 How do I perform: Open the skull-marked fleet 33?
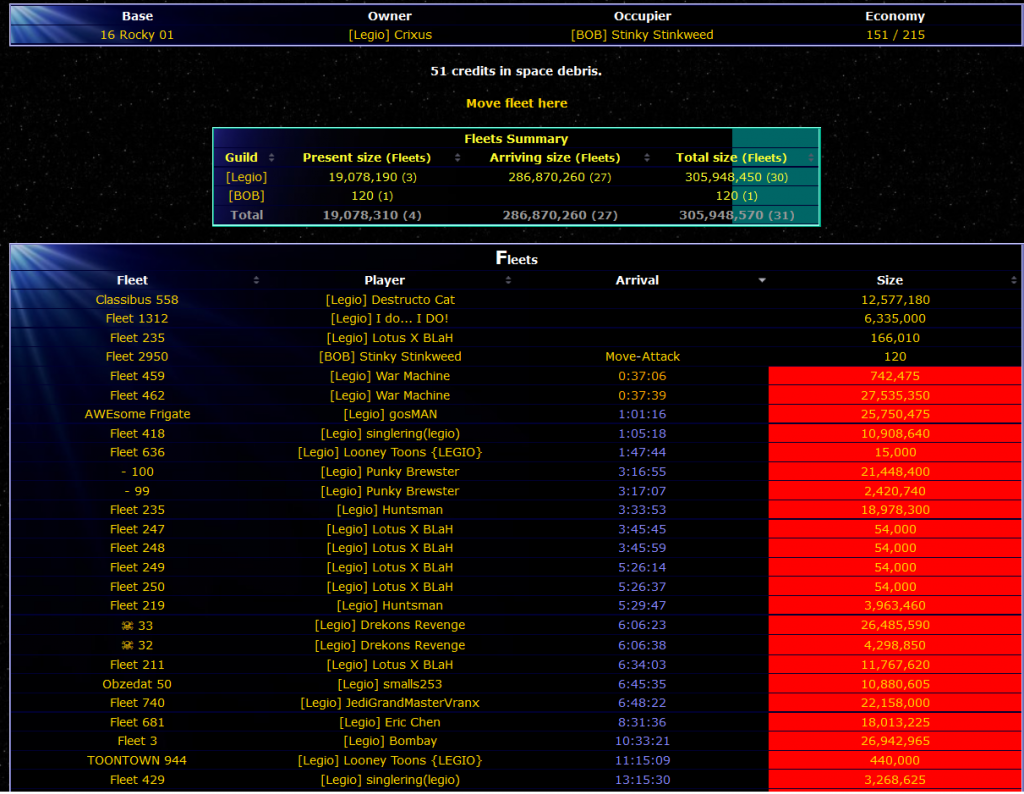pyautogui.click(x=137, y=626)
